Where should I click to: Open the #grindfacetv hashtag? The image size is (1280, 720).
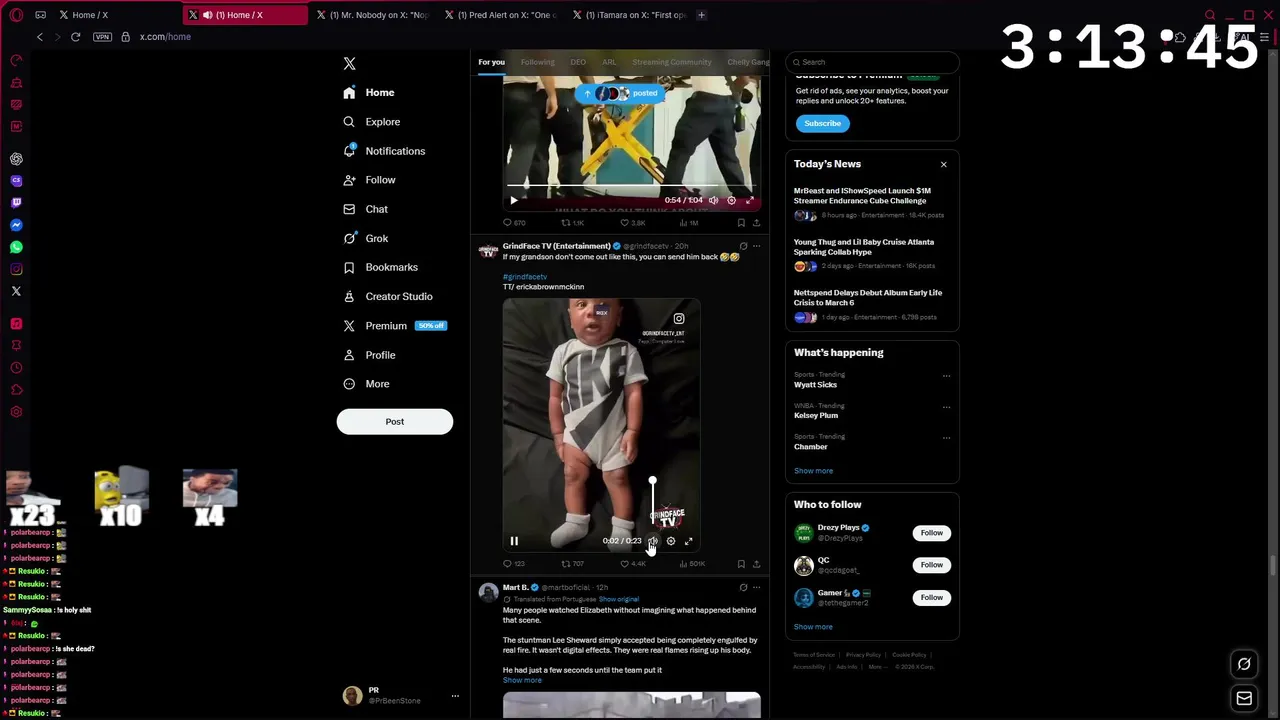(x=524, y=277)
